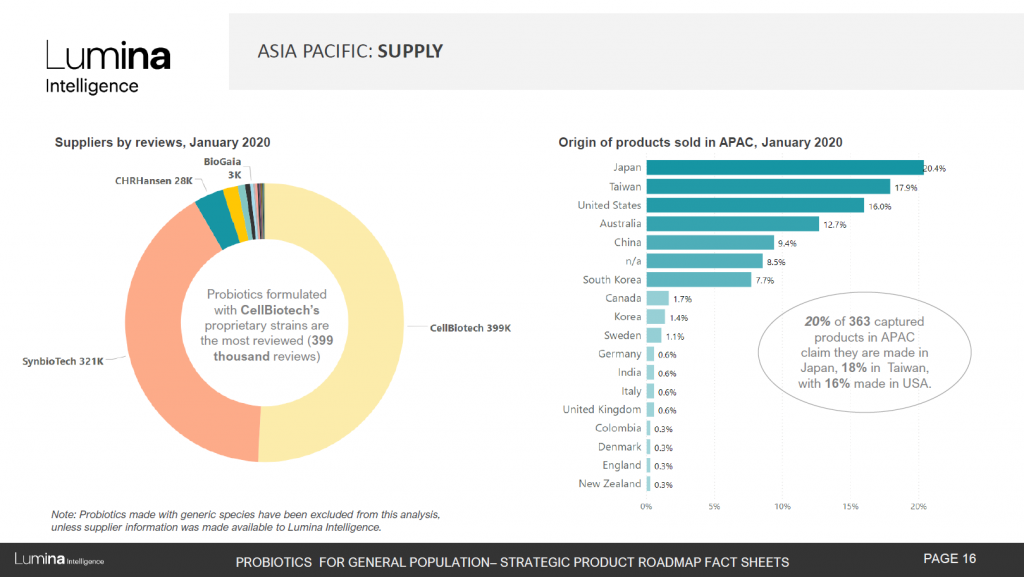Click the n/a bar
The width and height of the screenshot is (1024, 577).
[x=705, y=261]
